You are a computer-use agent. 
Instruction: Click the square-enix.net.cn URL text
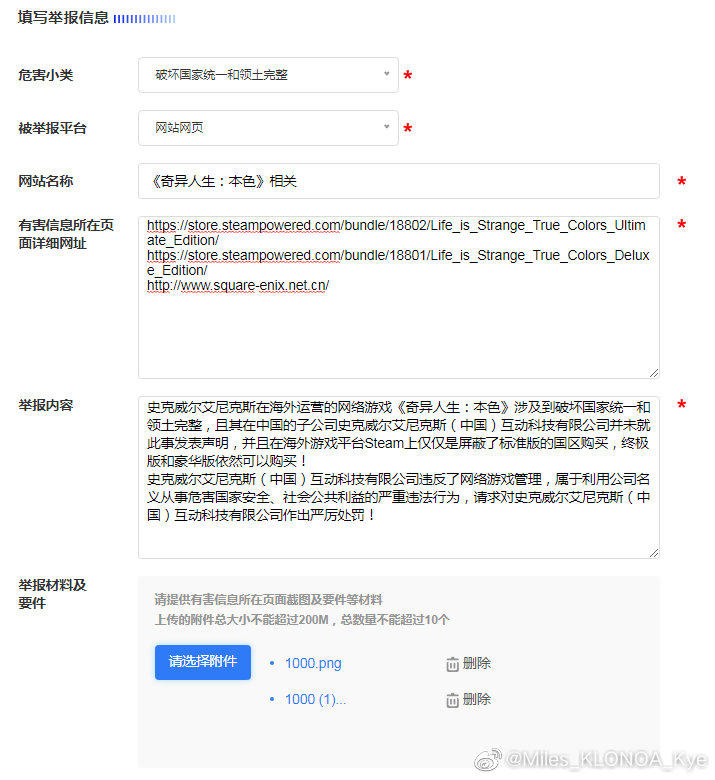[238, 286]
